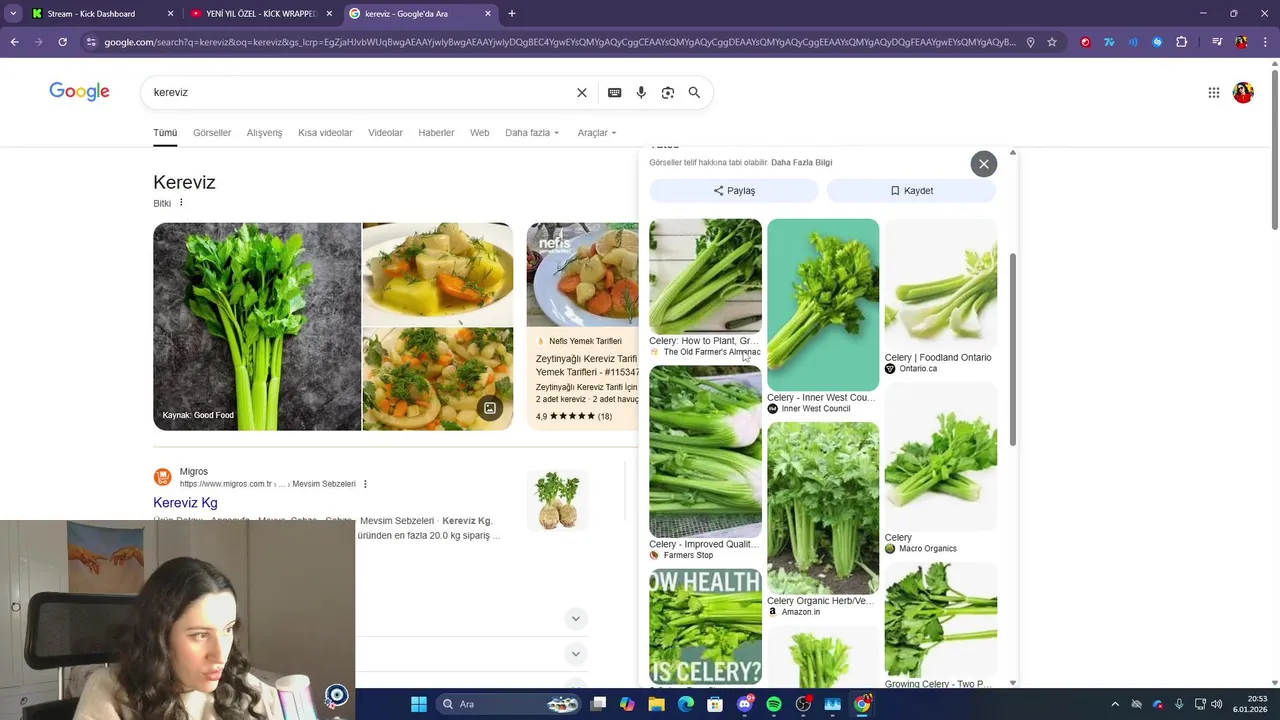The image size is (1280, 720).
Task: Open the Inner West Council celery thumbnail
Action: coord(823,304)
